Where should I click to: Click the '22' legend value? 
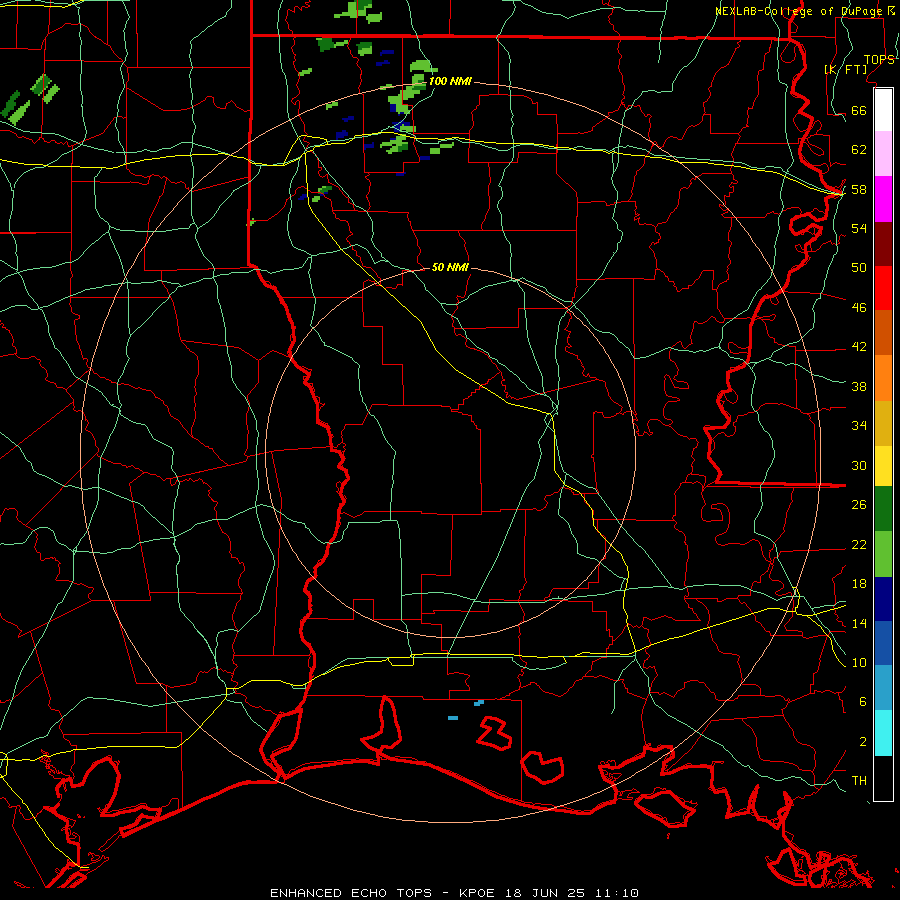pos(859,544)
